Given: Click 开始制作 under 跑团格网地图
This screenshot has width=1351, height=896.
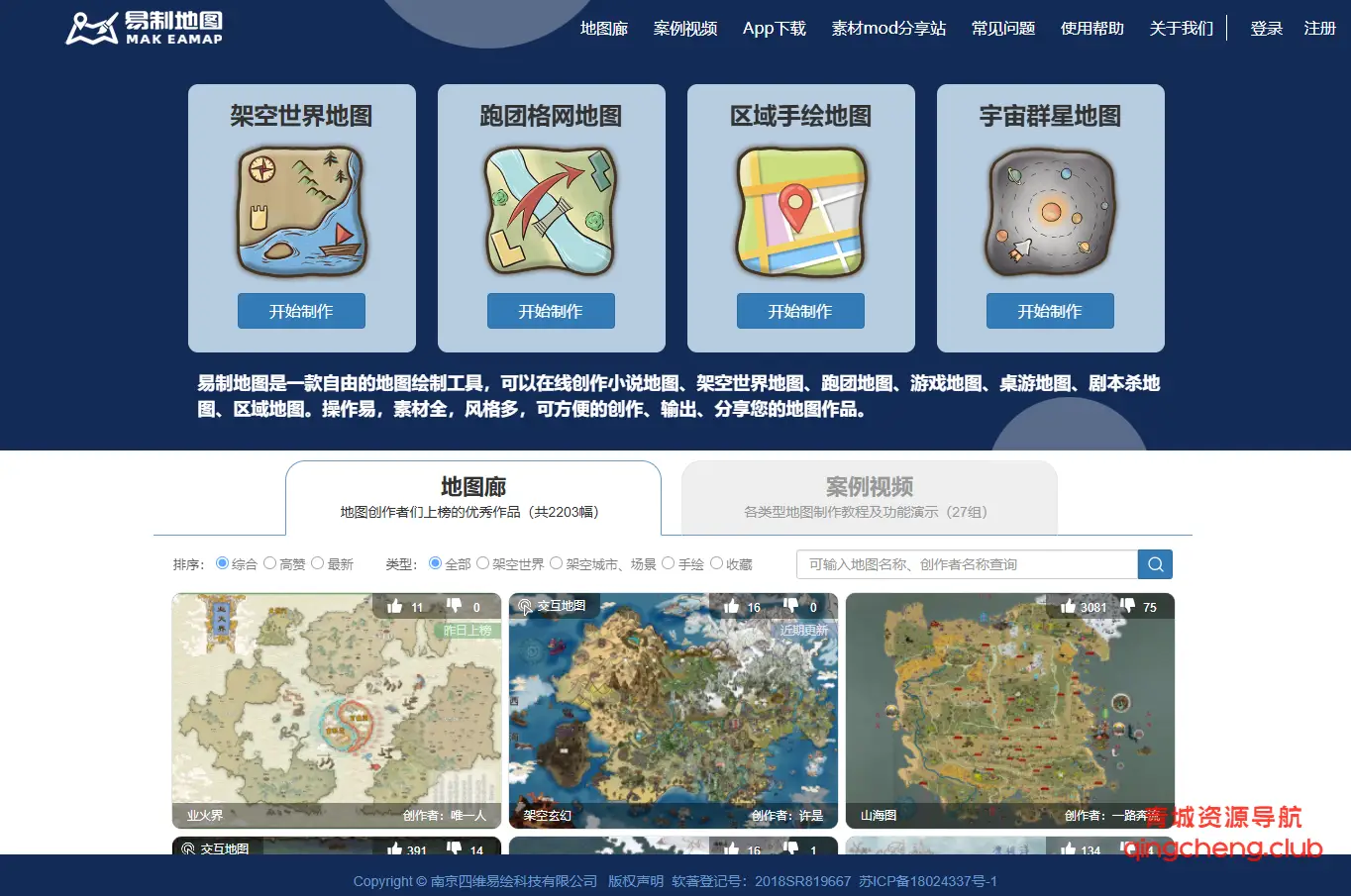Looking at the screenshot, I should pyautogui.click(x=551, y=311).
